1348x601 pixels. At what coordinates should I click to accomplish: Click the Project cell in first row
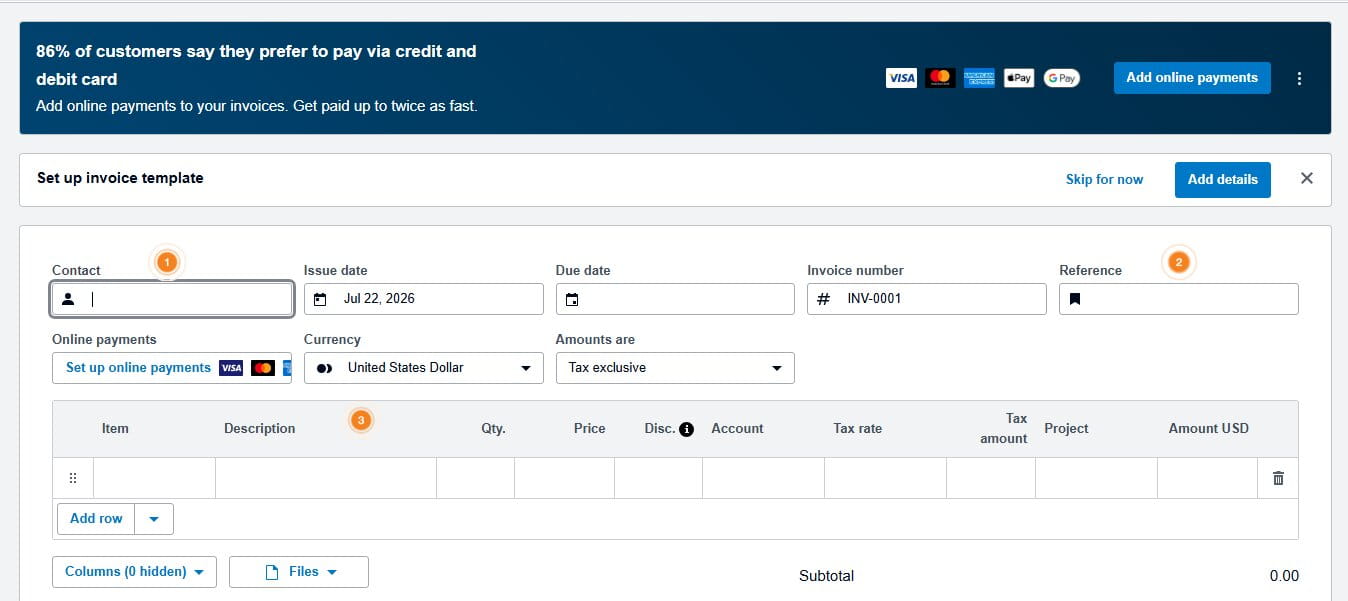pyautogui.click(x=1096, y=478)
